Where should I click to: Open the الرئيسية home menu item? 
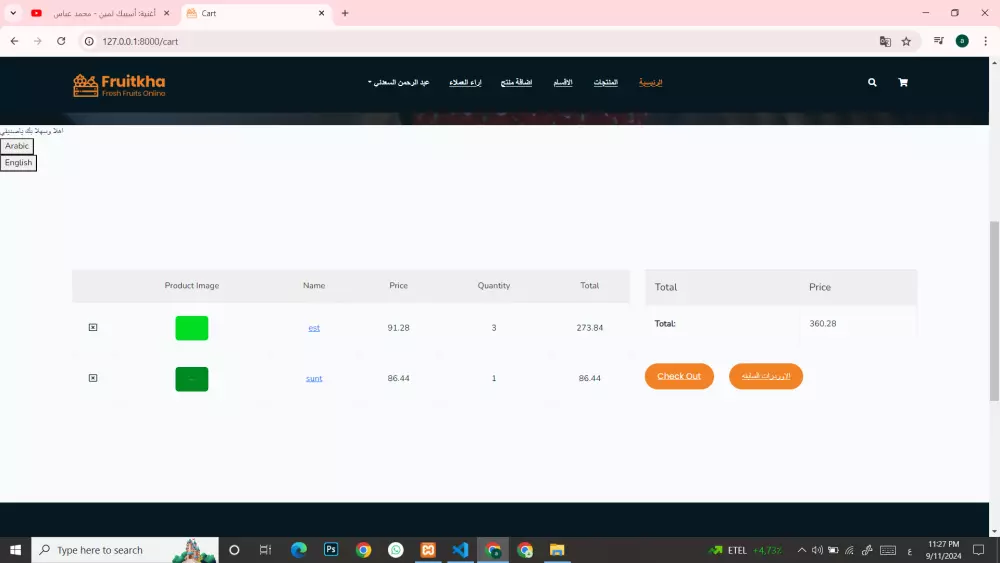(x=651, y=82)
